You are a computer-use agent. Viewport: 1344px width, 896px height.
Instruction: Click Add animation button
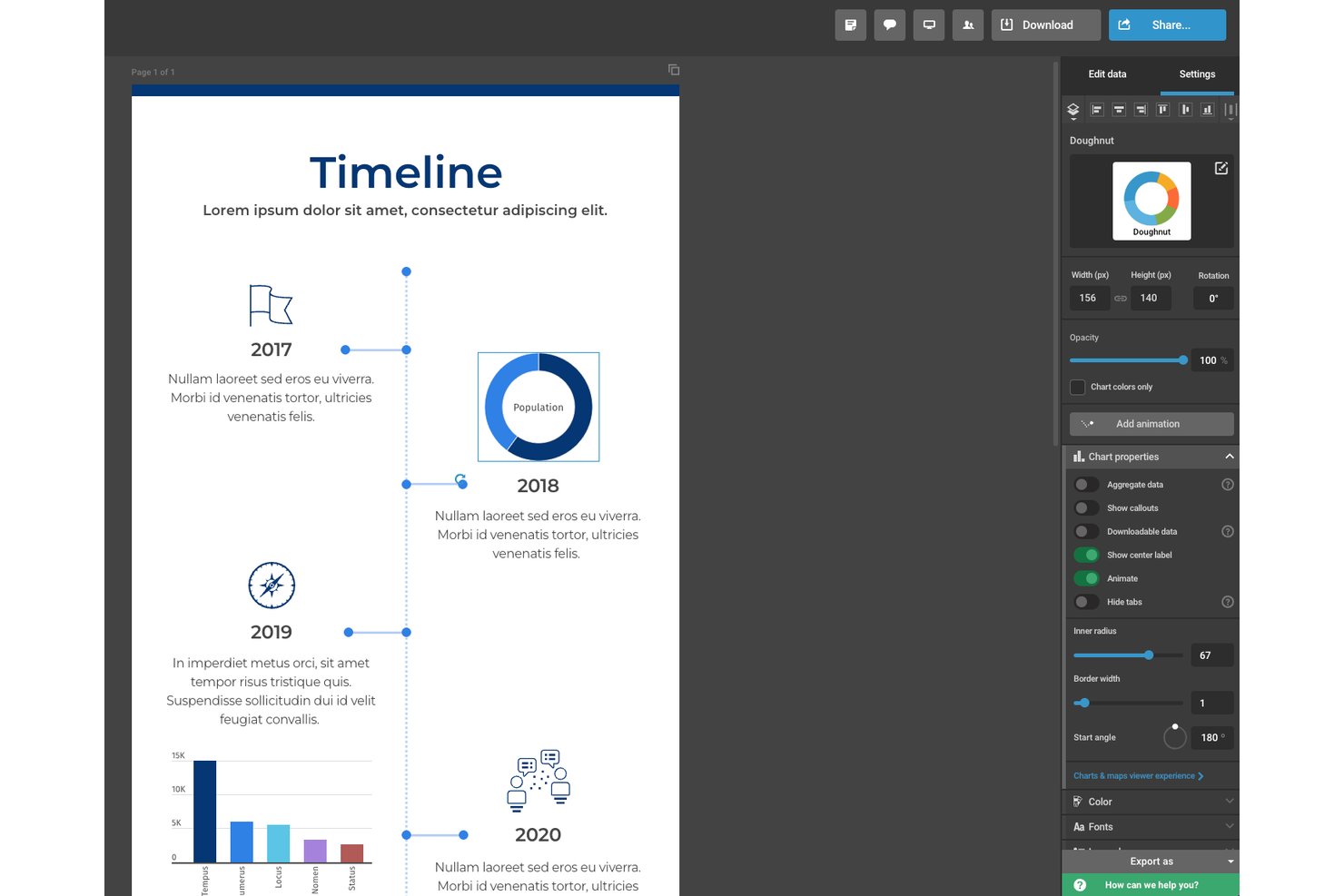pos(1151,424)
